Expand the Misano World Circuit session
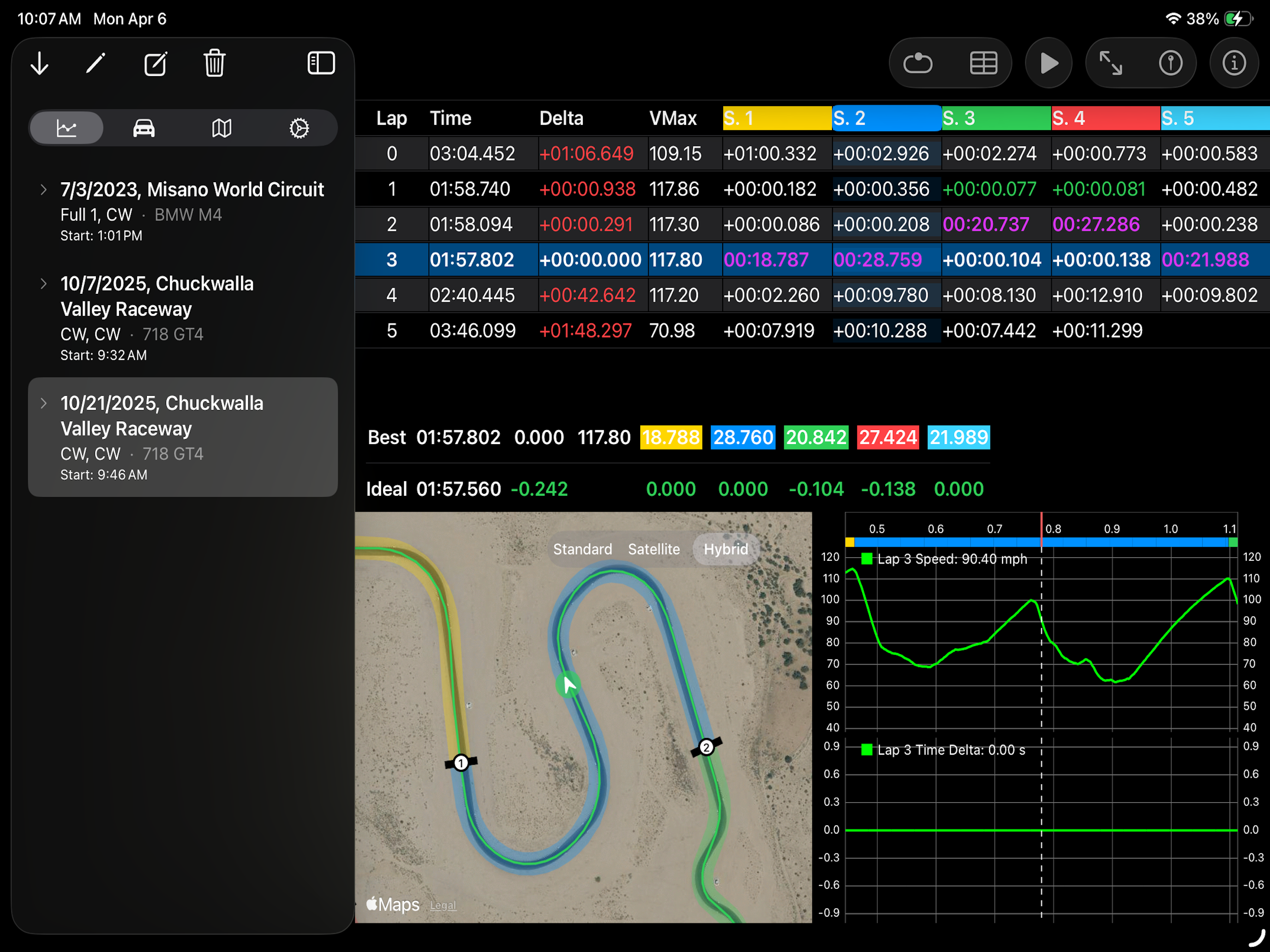This screenshot has height=952, width=1270. (44, 190)
